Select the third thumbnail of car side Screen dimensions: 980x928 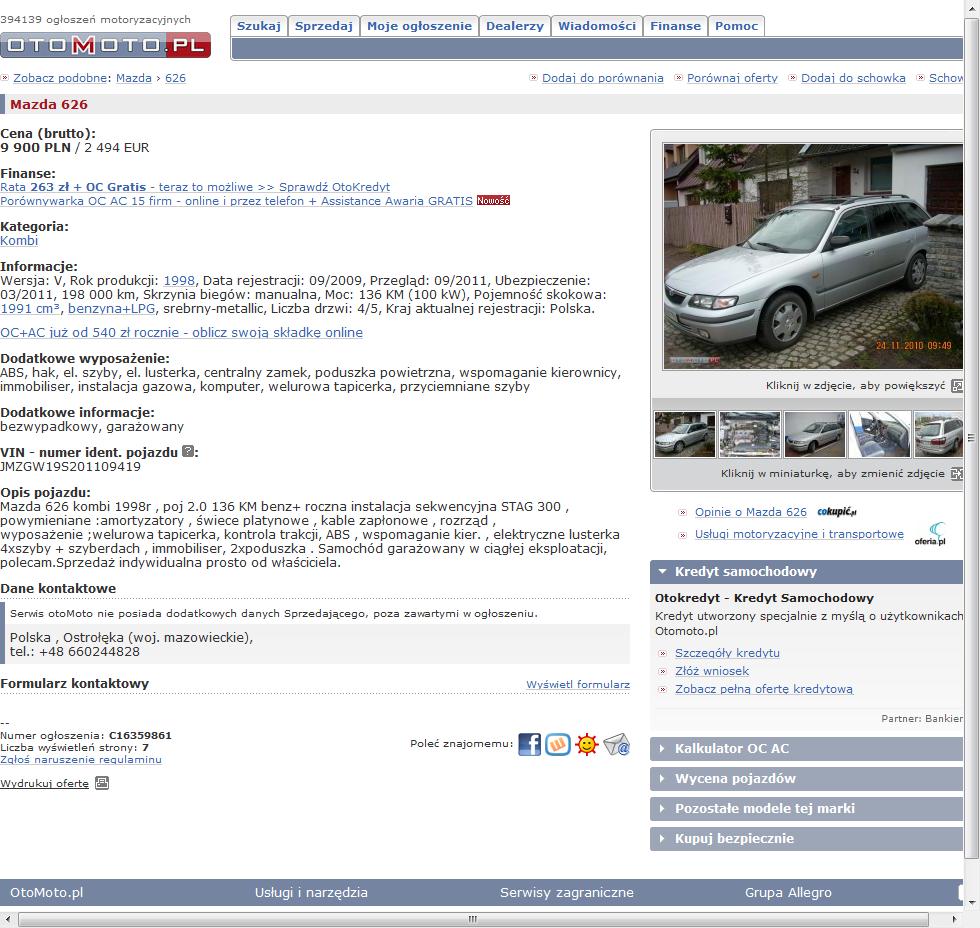point(815,434)
